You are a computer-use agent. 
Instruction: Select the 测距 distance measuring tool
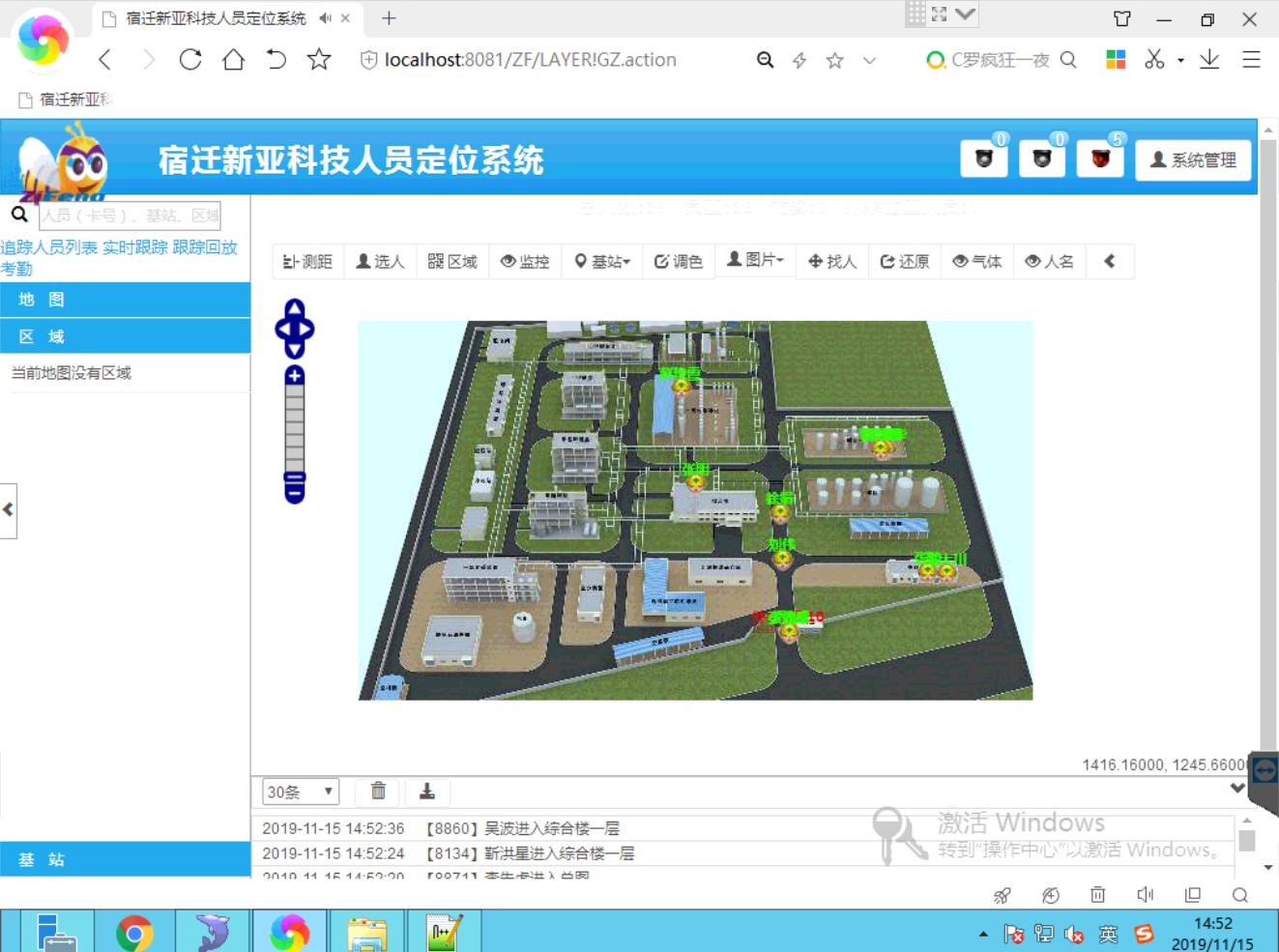[x=307, y=260]
